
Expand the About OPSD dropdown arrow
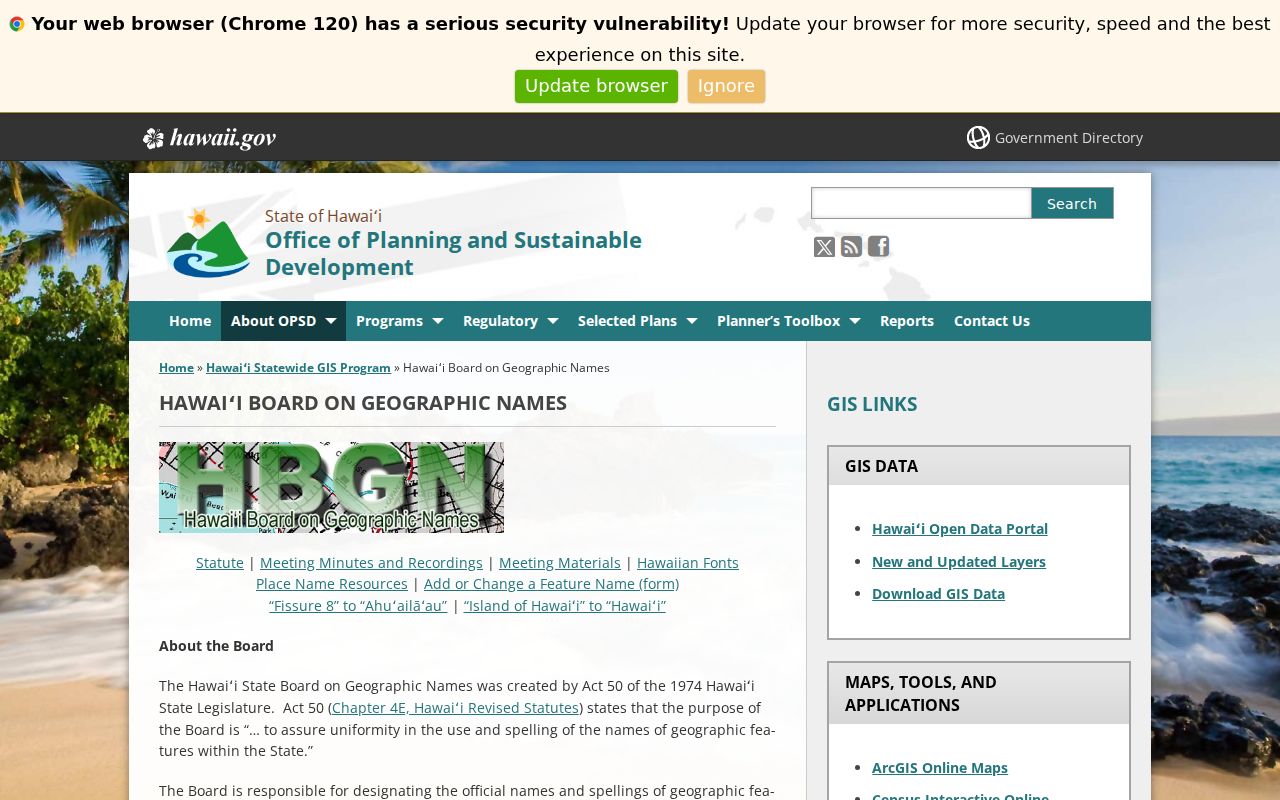(x=331, y=321)
